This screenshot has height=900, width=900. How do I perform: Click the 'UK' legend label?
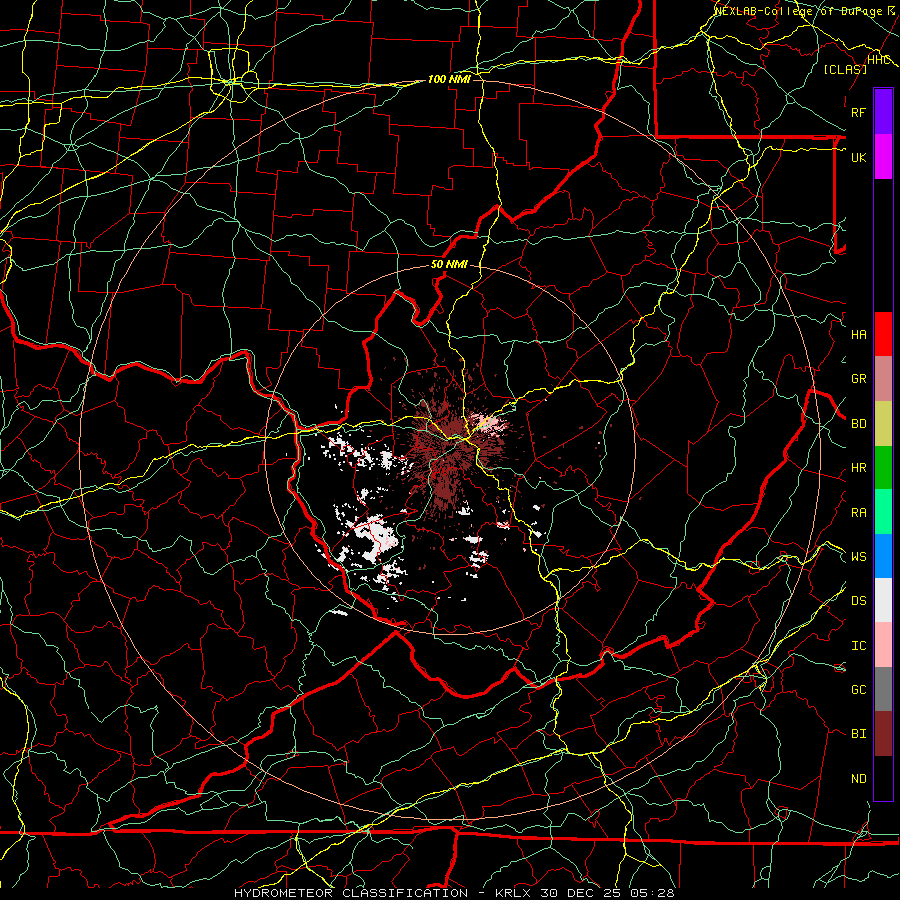click(859, 157)
